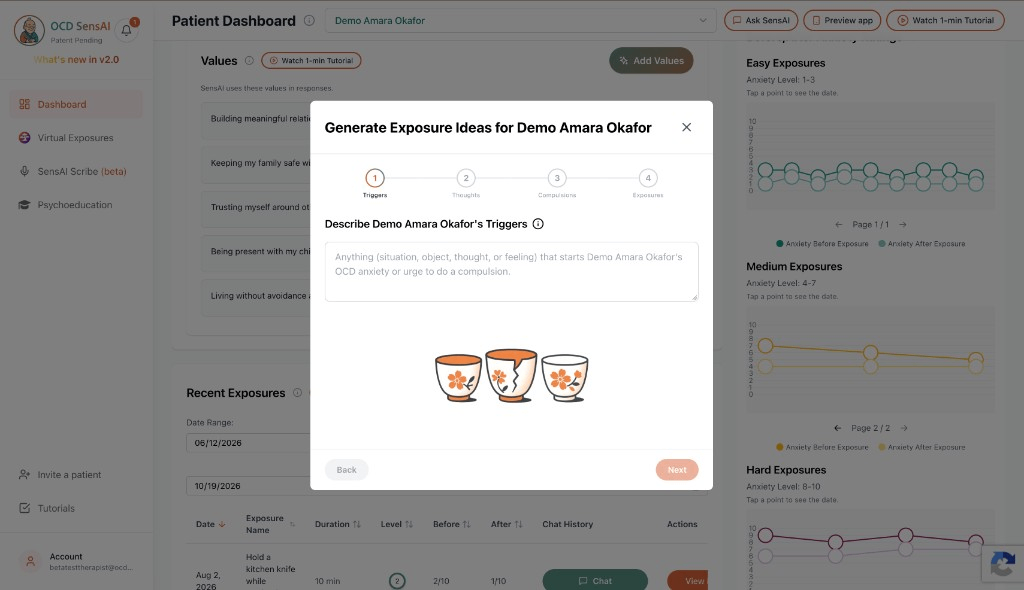The image size is (1024, 590).
Task: Click the triggers description text area
Action: pos(511,272)
